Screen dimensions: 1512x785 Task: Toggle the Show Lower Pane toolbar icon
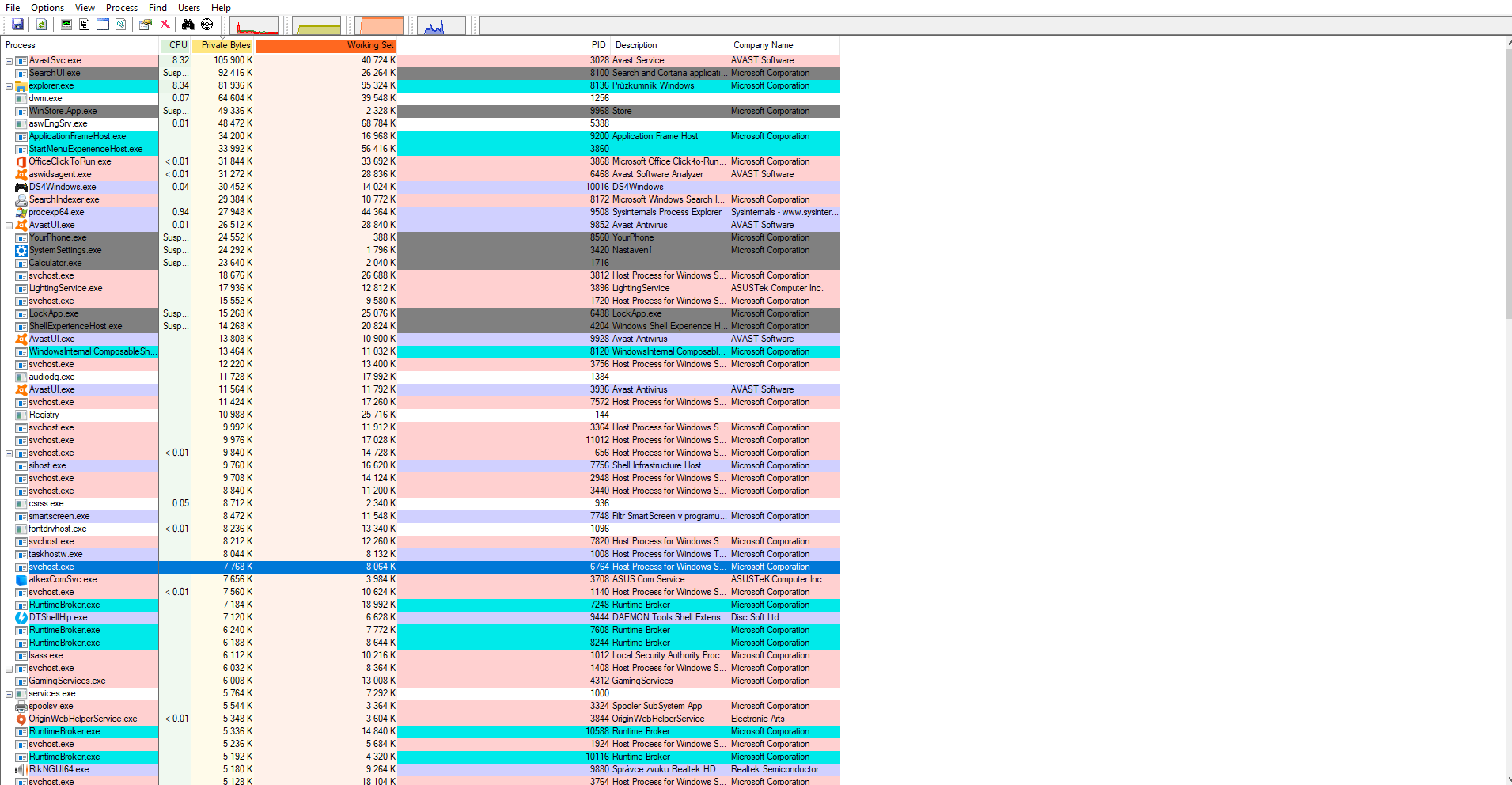point(103,25)
